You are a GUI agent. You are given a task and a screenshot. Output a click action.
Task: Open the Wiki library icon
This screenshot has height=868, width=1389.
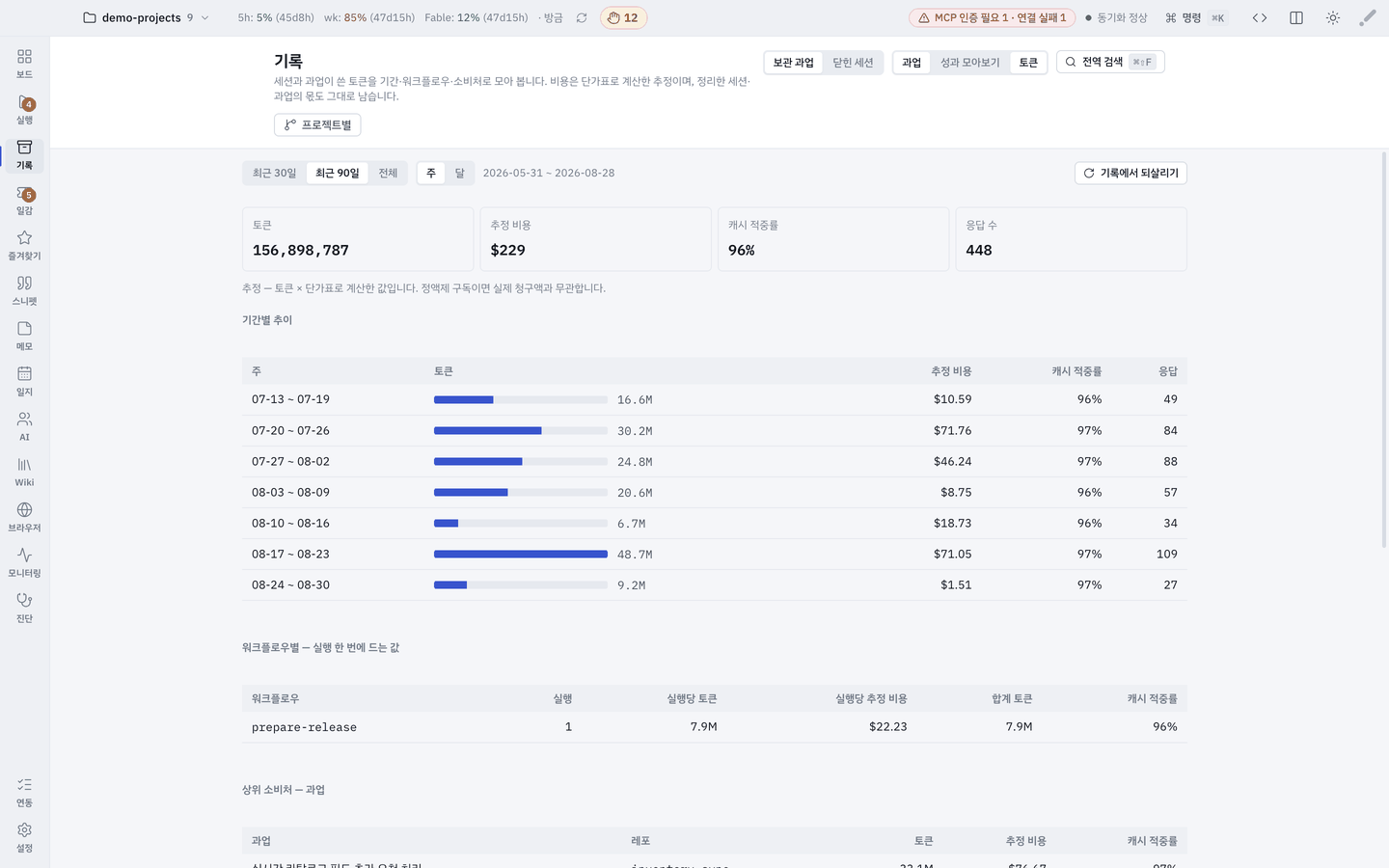point(24,472)
